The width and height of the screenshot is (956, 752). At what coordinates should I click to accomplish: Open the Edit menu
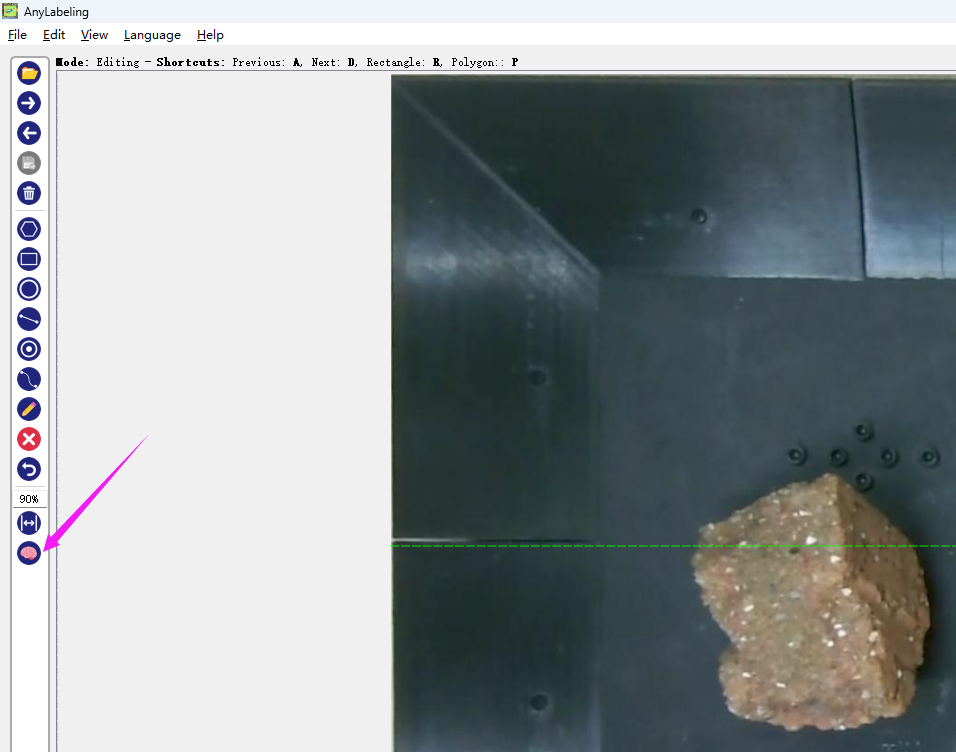(x=54, y=35)
